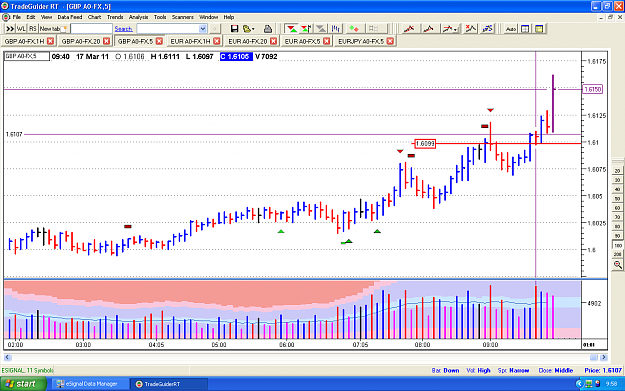This screenshot has width=625, height=391.
Task: Close the GBP A0-FX,1H tab
Action: (50, 41)
